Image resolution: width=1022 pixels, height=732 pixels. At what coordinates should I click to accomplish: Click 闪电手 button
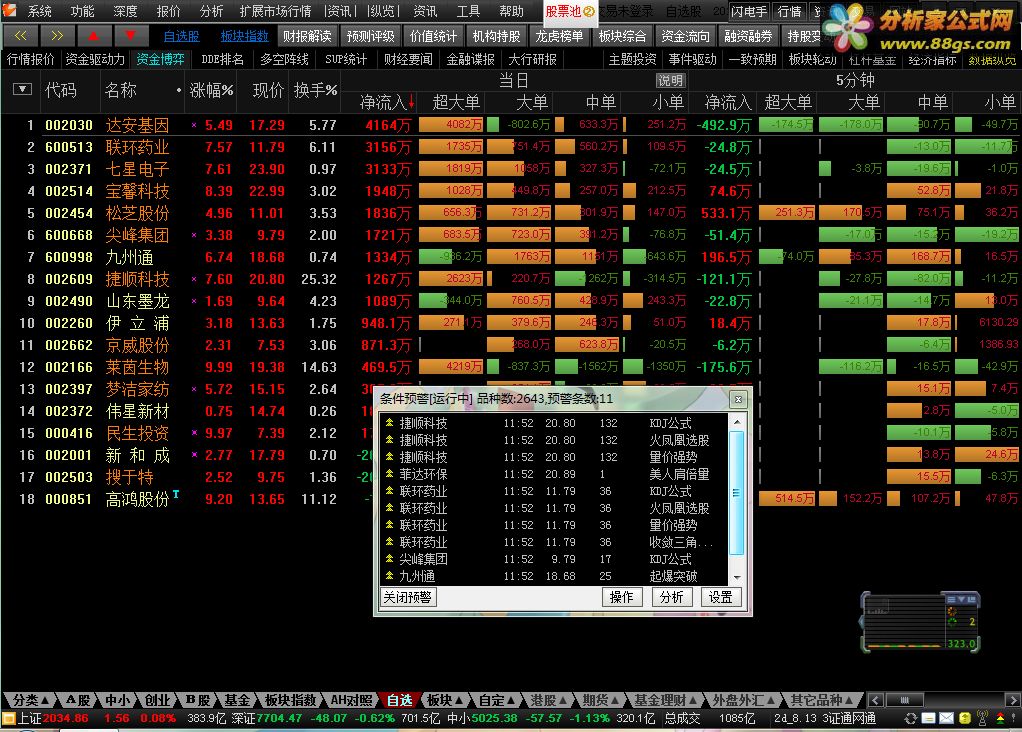pyautogui.click(x=749, y=11)
